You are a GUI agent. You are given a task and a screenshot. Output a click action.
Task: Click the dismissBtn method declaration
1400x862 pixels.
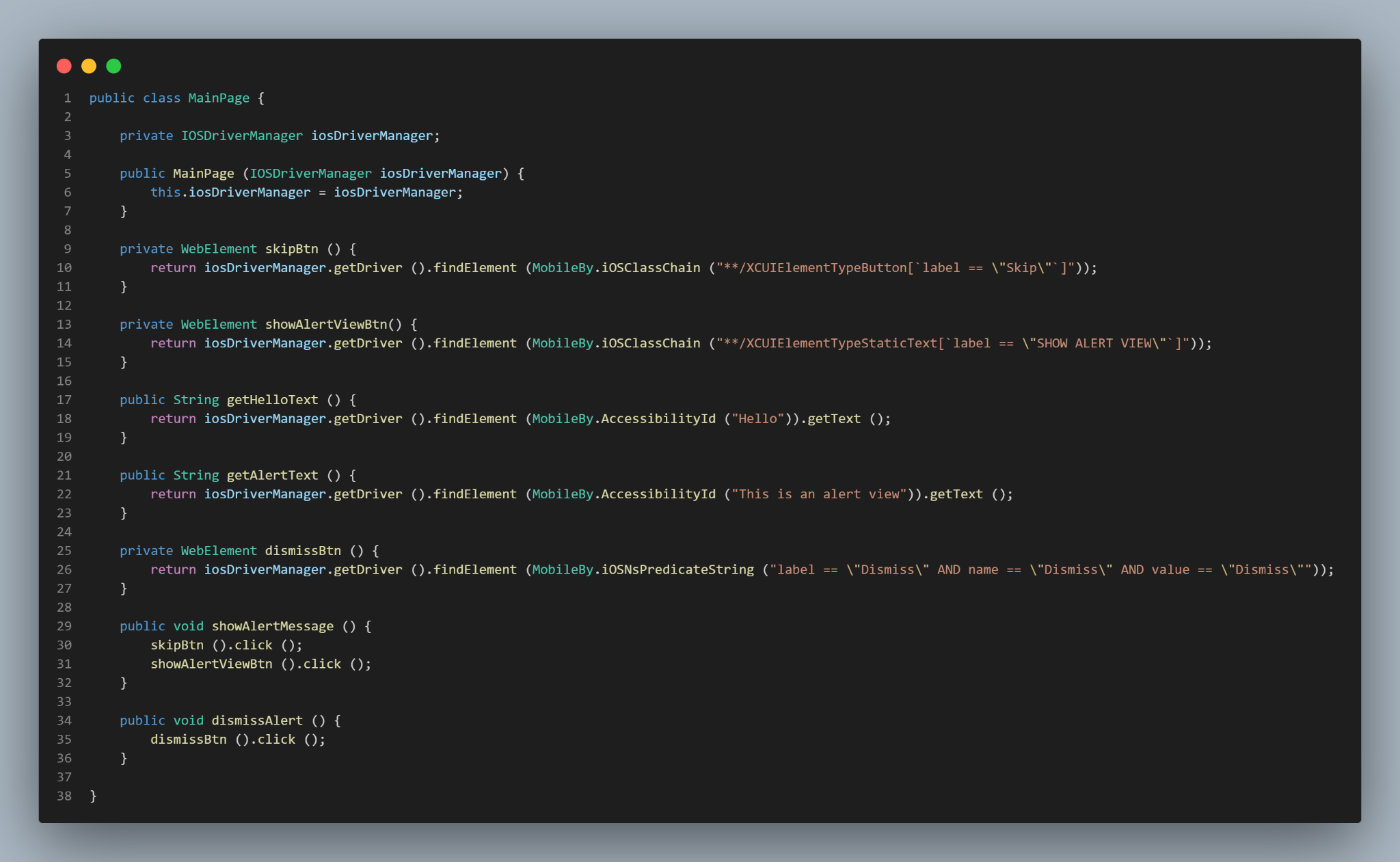[x=303, y=551]
